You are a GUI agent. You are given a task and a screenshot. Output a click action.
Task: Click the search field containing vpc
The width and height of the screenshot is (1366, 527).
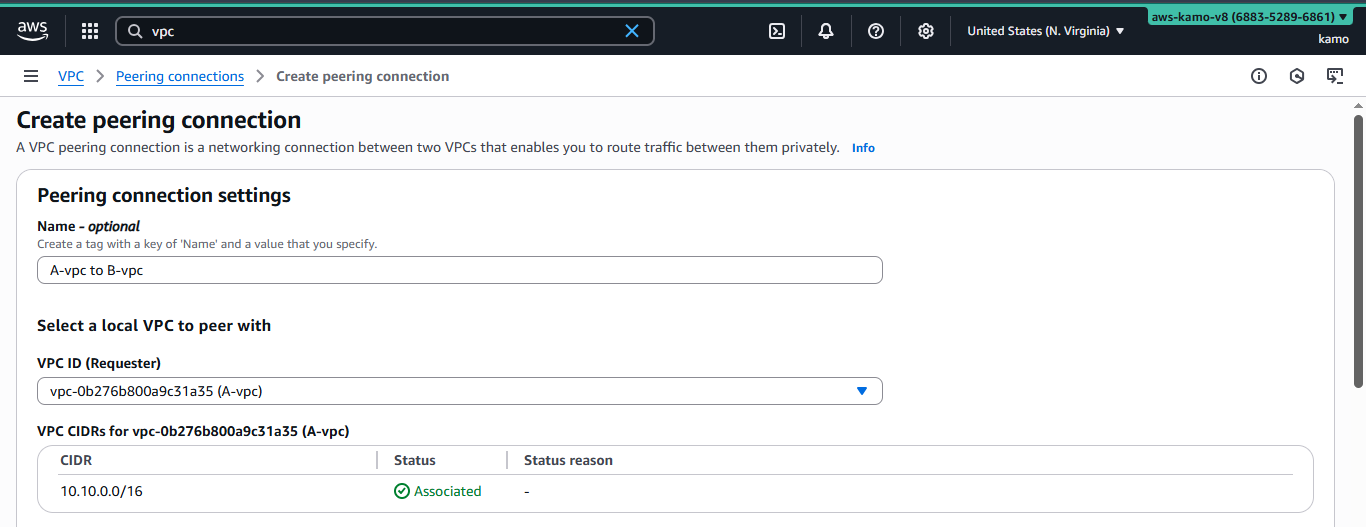385,31
